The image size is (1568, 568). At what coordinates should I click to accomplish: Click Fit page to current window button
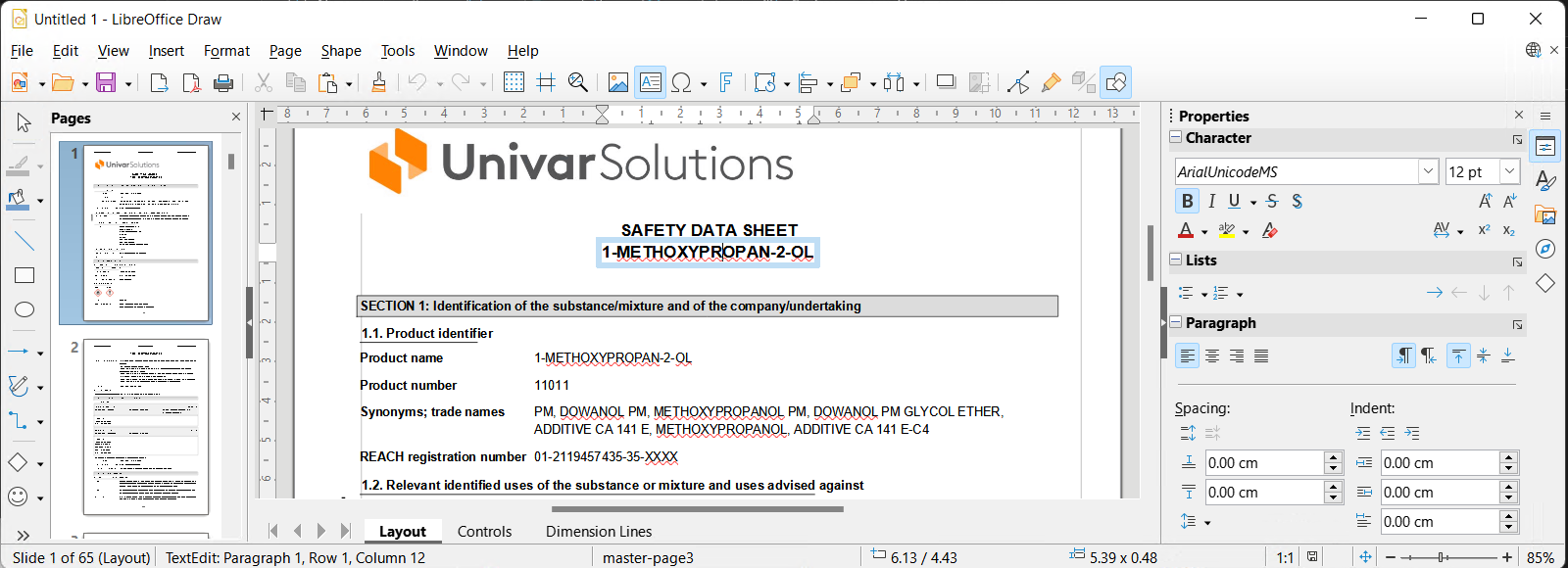[1365, 557]
